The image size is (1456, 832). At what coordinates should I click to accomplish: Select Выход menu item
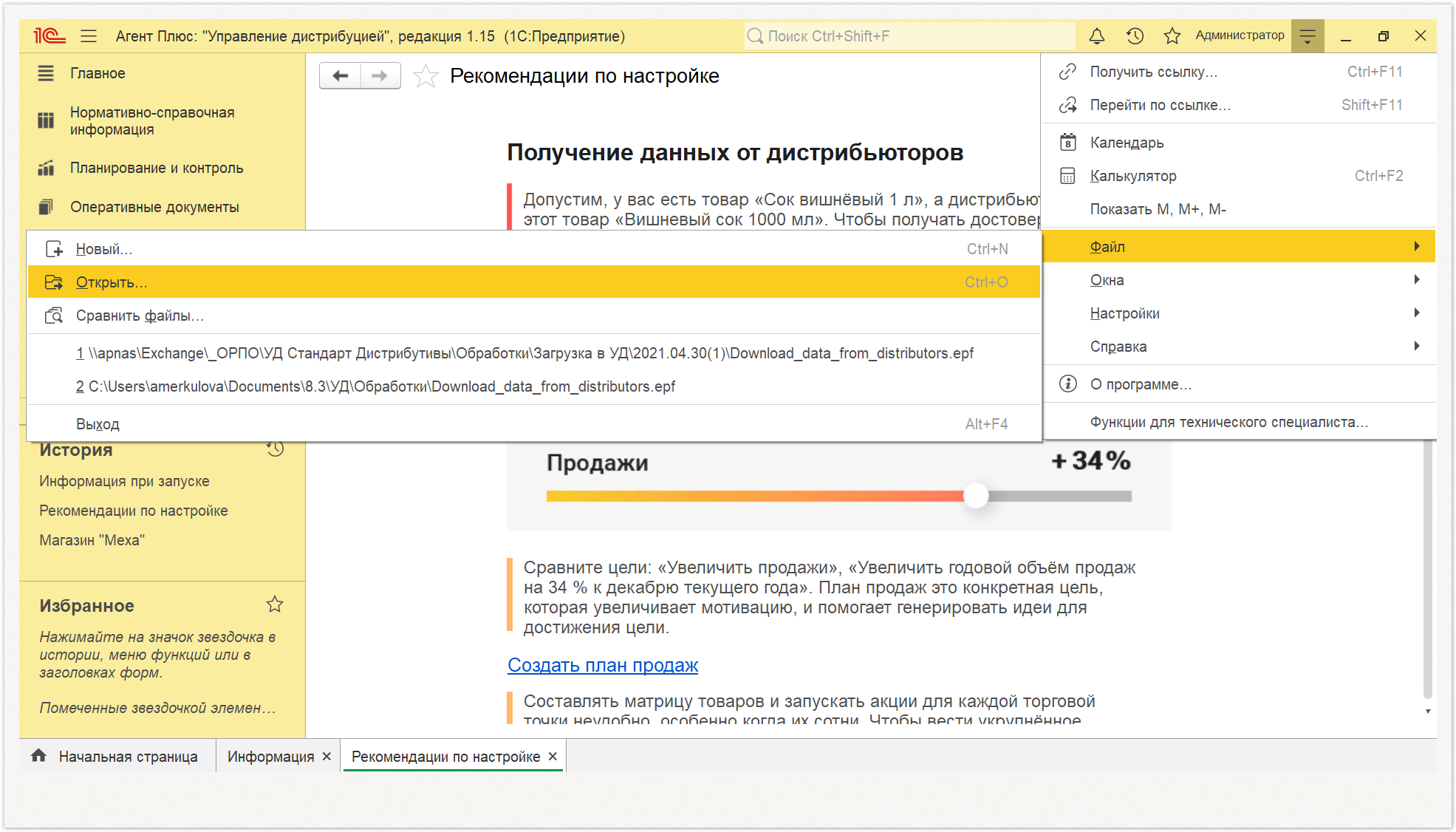tap(534, 424)
